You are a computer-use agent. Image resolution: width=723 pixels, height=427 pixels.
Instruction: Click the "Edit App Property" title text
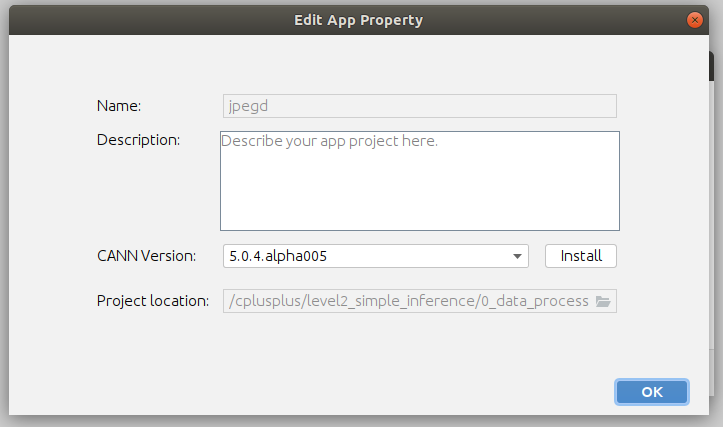(x=358, y=19)
